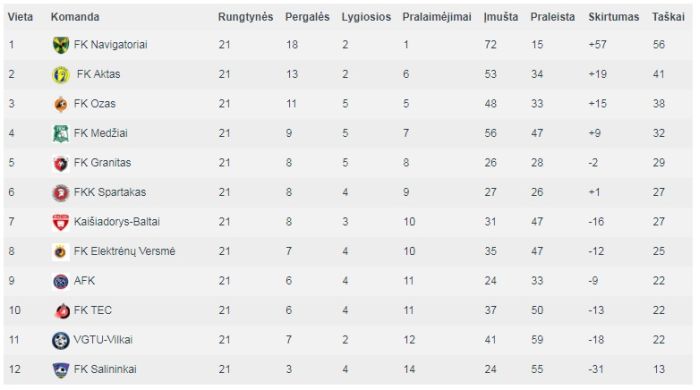Select the Kaišiadorys-Baltai red shield logo
This screenshot has height=390, width=700.
tap(61, 222)
